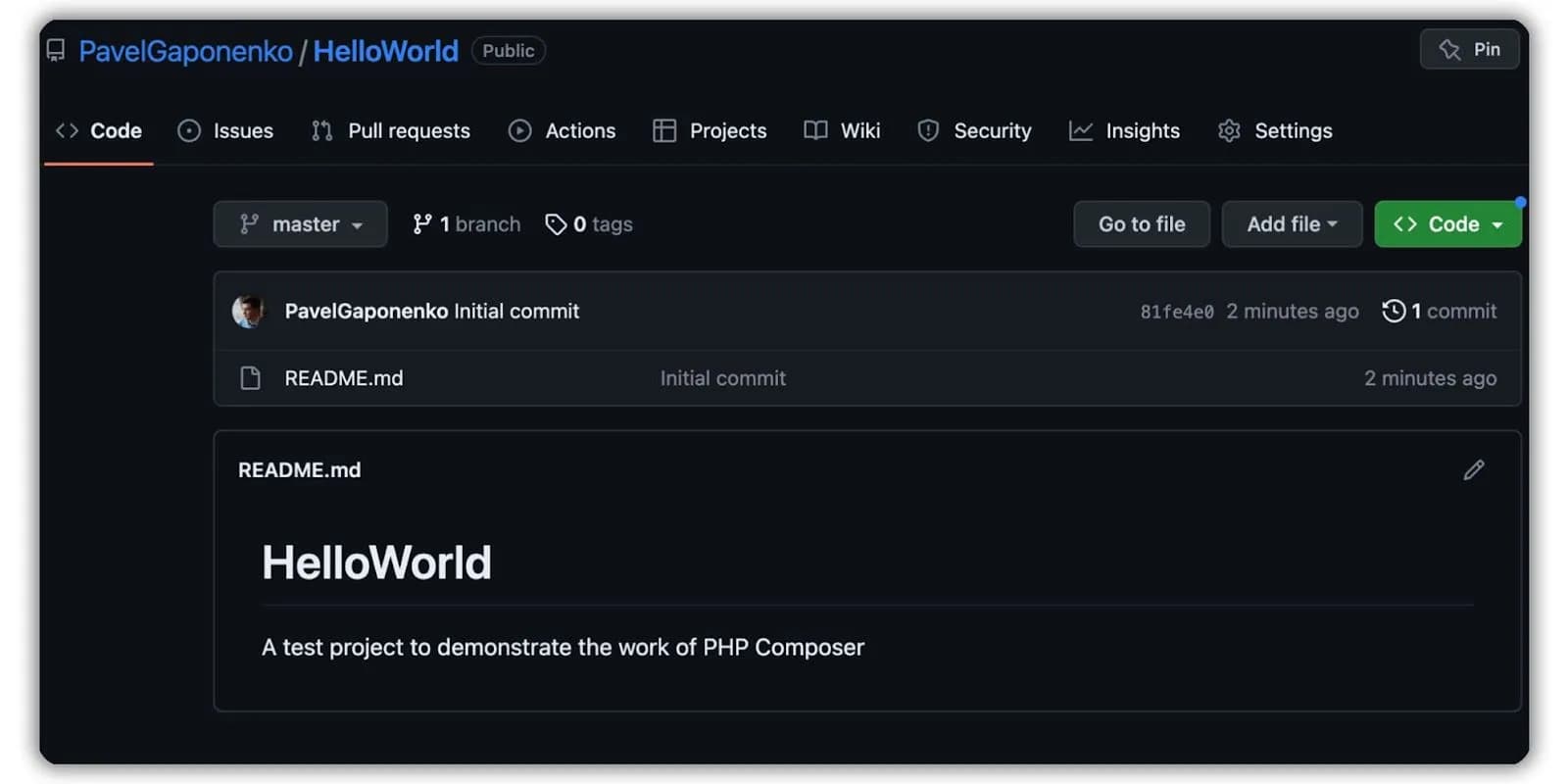Screen dimensions: 1568x784
Task: Open the README.md file link
Action: (343, 378)
